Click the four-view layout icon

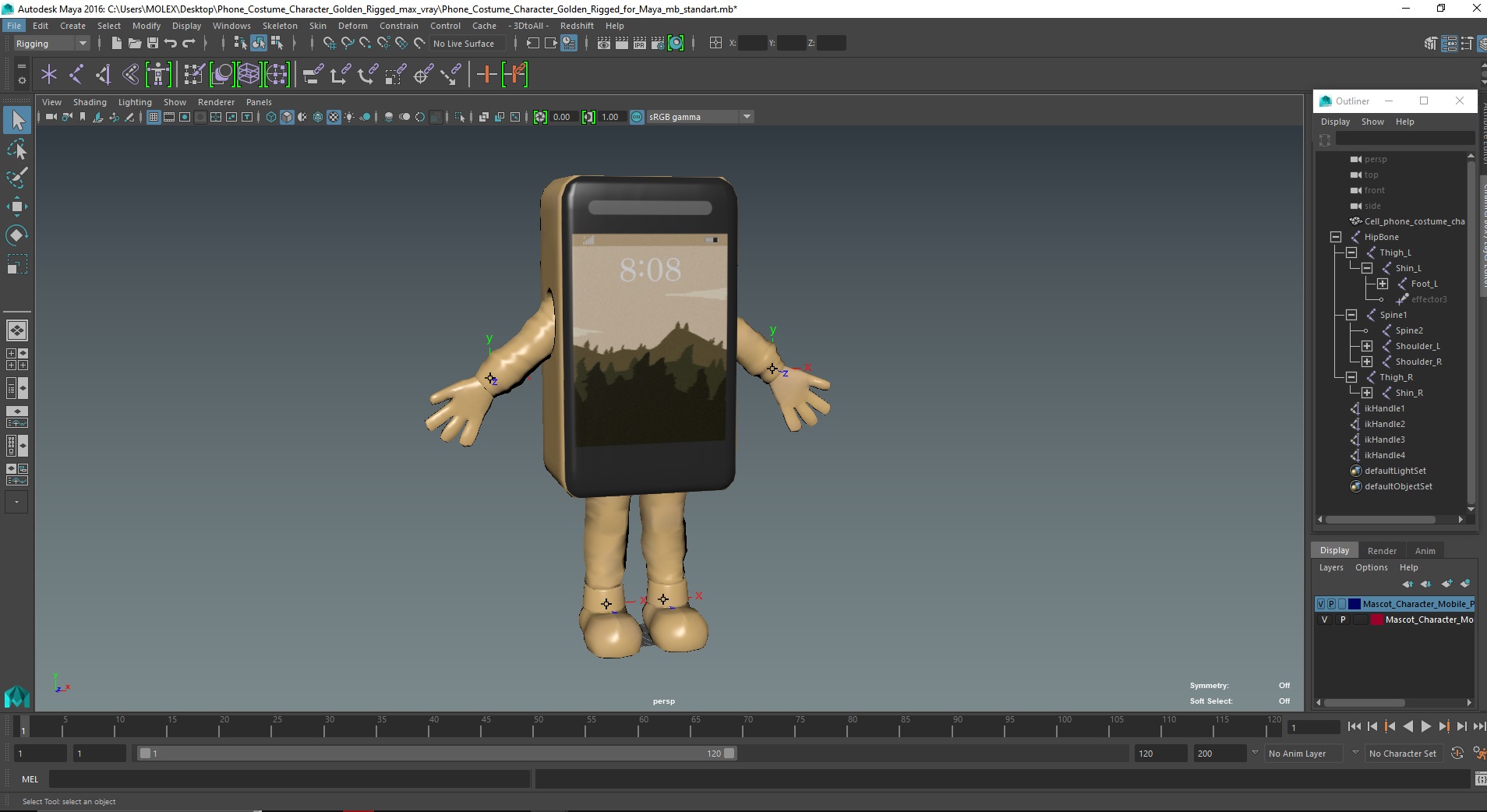tap(16, 359)
